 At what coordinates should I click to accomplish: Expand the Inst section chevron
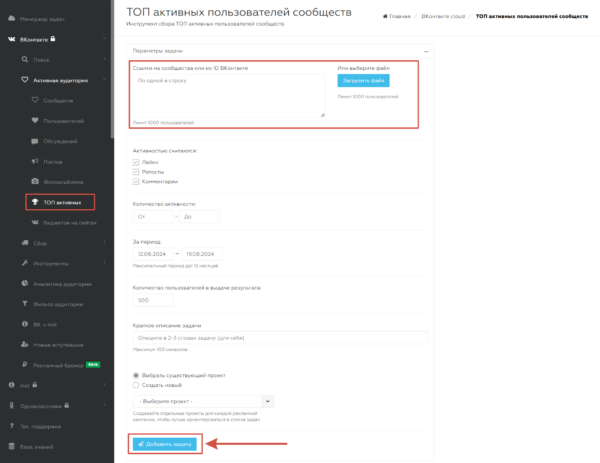coord(104,385)
